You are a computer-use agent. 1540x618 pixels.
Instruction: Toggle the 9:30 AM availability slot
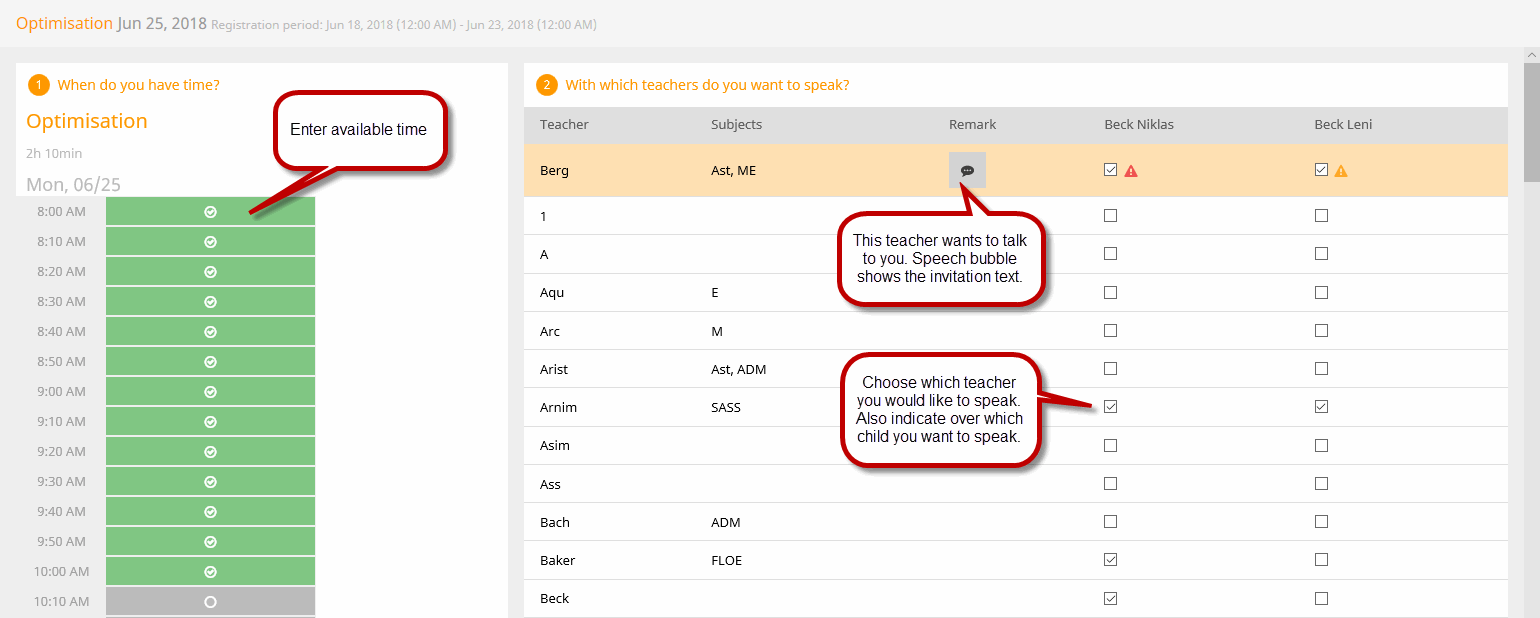tap(210, 481)
